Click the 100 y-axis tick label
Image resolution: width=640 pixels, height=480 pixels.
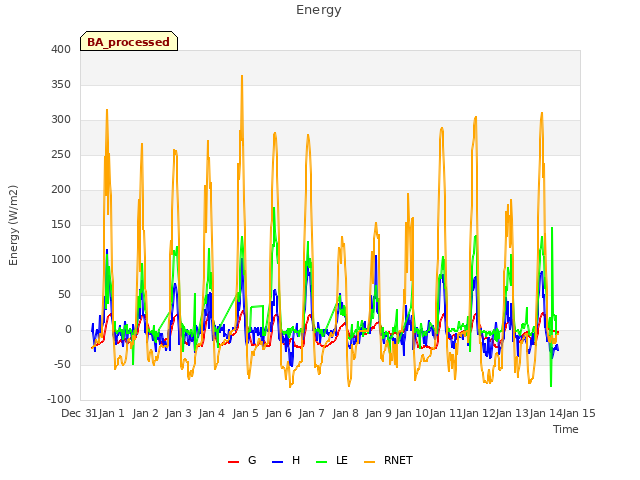61,260
